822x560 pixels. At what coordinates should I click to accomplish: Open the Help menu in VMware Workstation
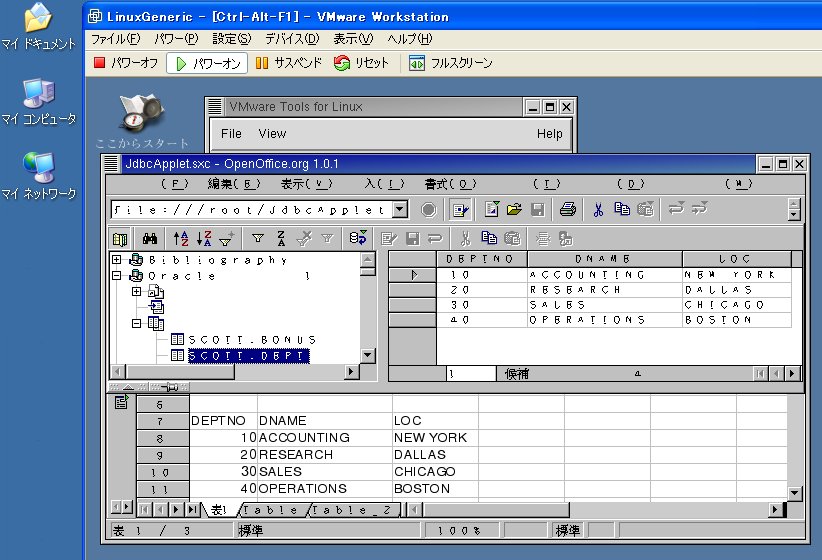pos(410,39)
